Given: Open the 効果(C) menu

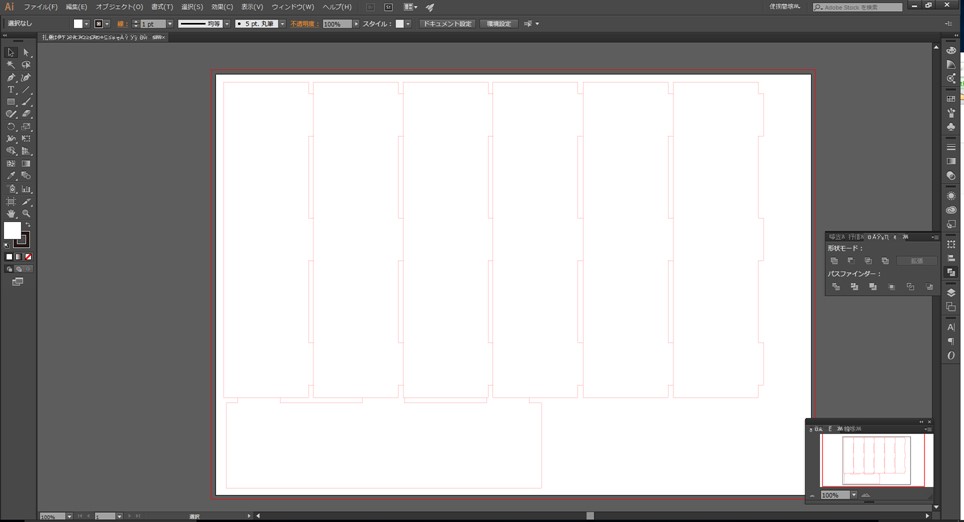Looking at the screenshot, I should click(x=222, y=7).
